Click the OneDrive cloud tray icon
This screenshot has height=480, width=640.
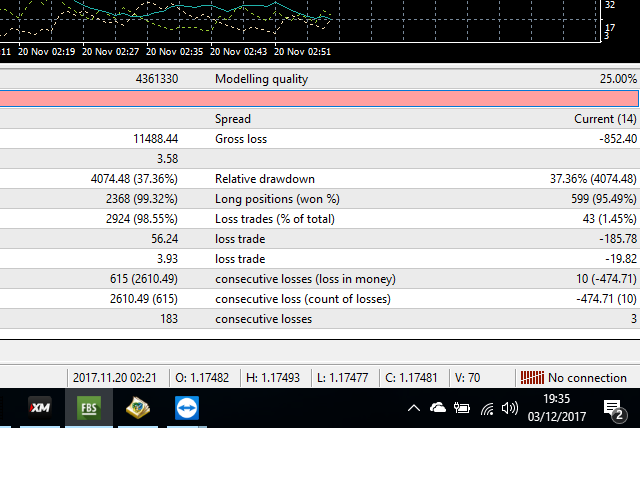(x=438, y=408)
